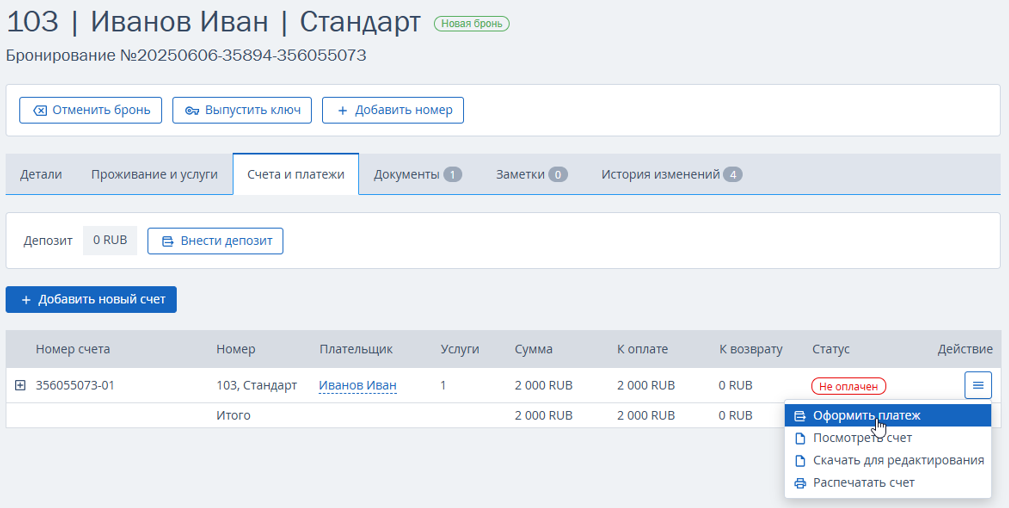Screen dimensions: 1009x508
Task: Click the page title 103 Иванов Иван
Action: coord(213,23)
